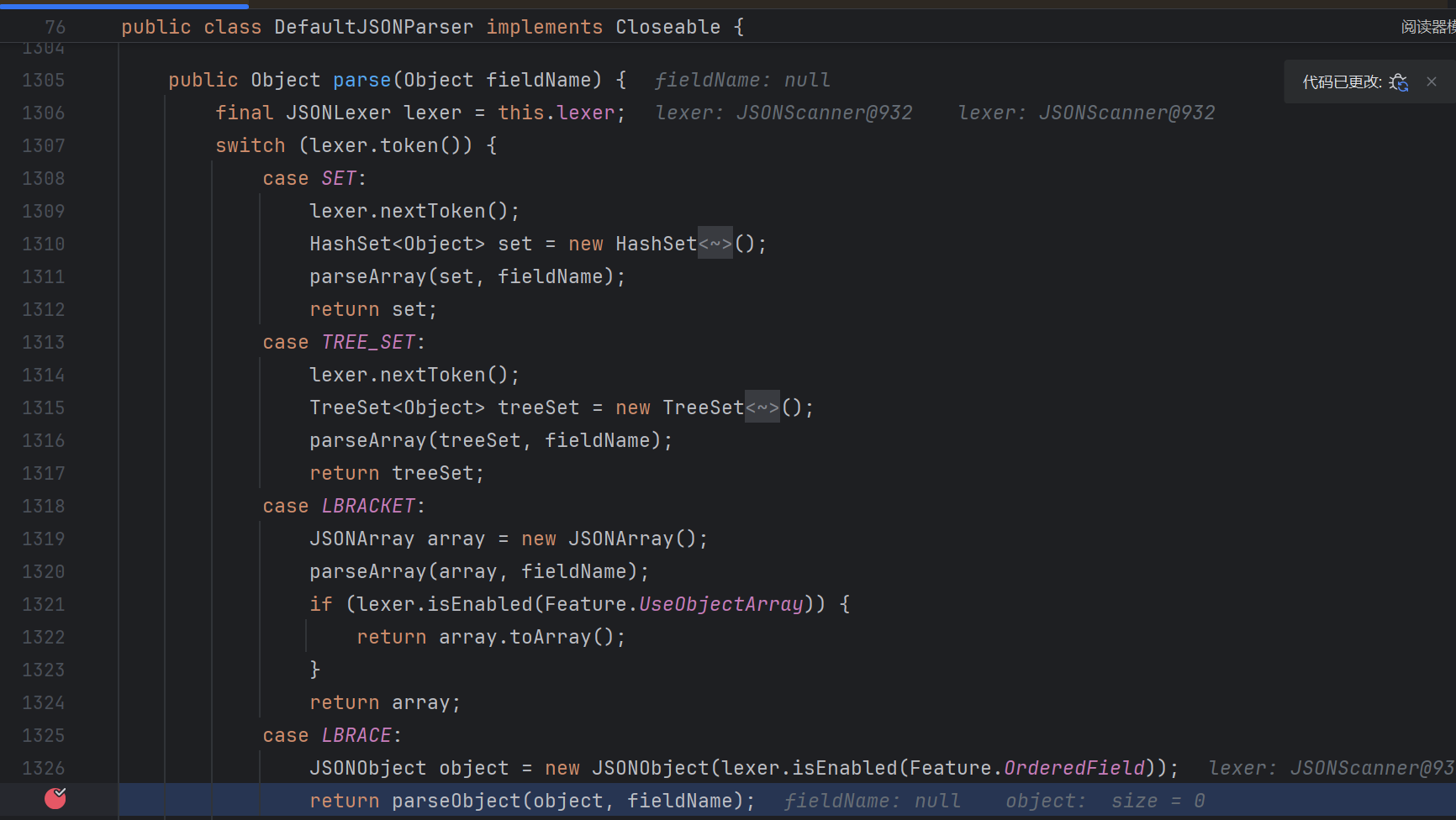Click the UseObjectArray feature constant
Viewport: 1456px width, 820px height.
tap(721, 604)
